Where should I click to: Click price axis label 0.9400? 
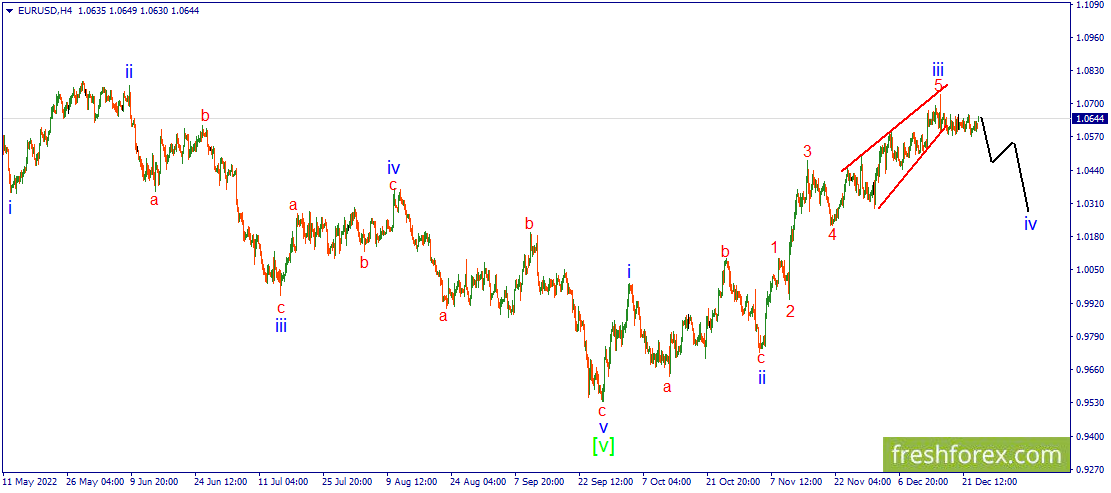pyautogui.click(x=1090, y=436)
